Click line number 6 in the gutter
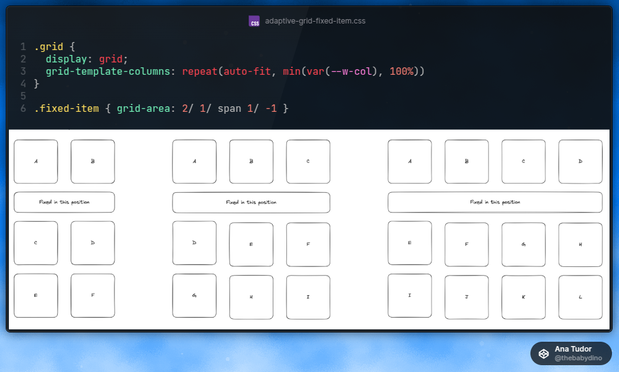 click(x=23, y=108)
